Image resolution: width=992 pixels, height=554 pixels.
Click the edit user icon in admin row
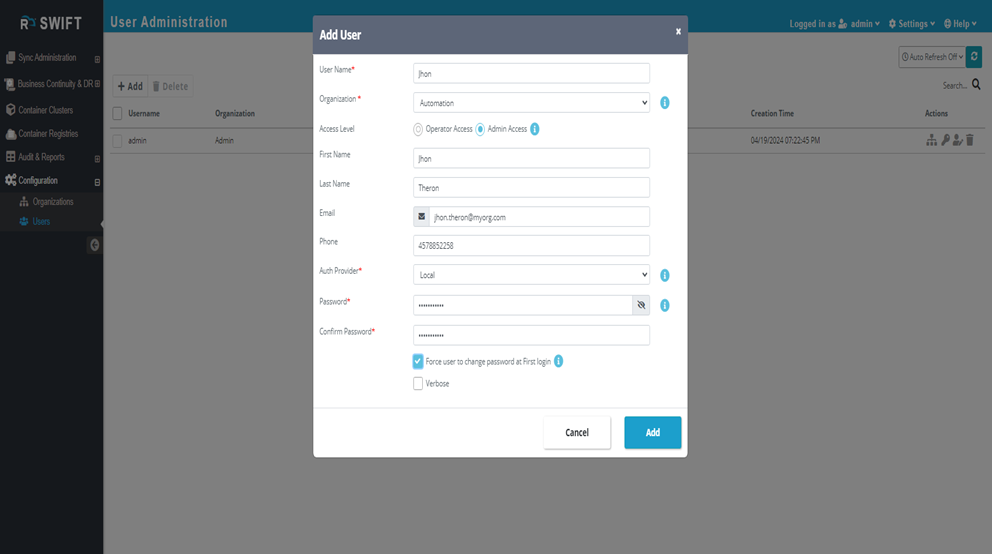tap(958, 140)
